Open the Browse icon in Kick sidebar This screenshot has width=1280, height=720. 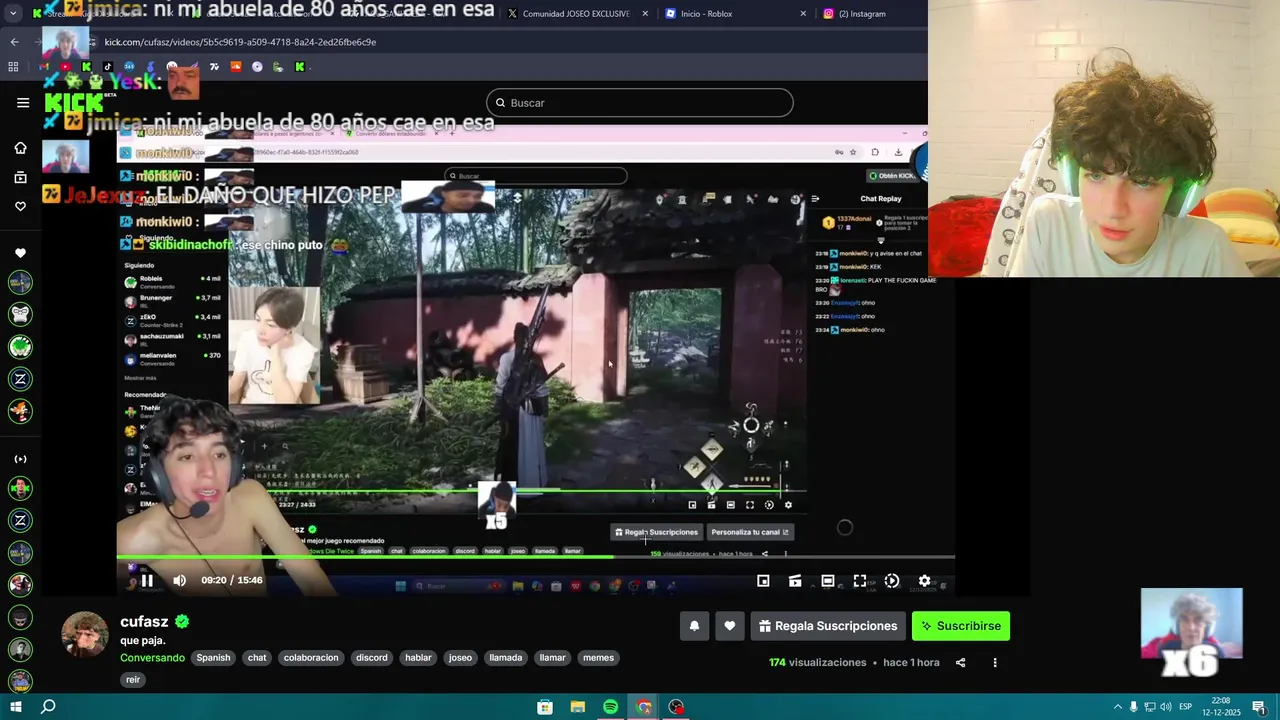pos(20,177)
